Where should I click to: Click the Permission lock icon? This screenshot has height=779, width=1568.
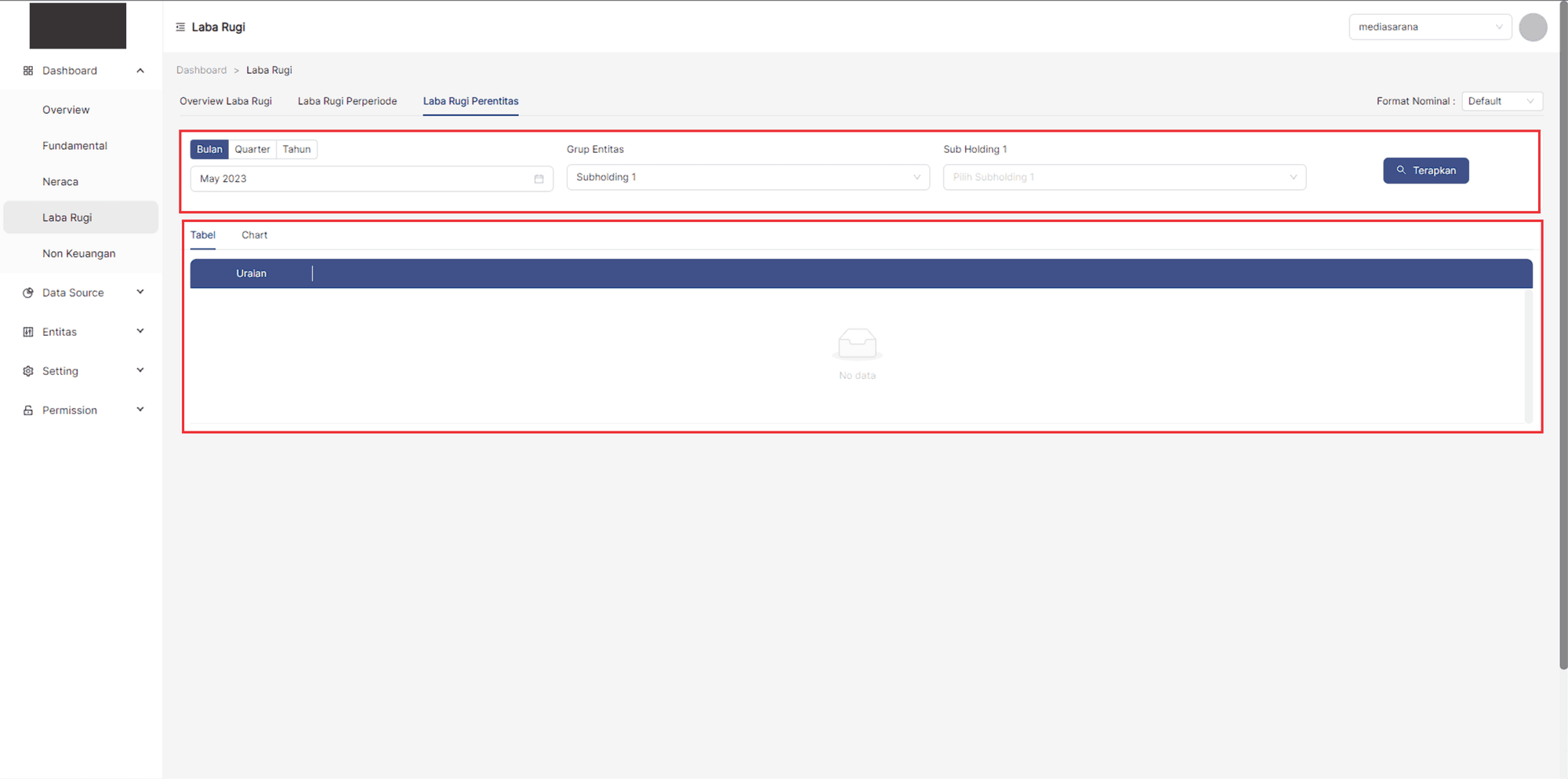(28, 410)
